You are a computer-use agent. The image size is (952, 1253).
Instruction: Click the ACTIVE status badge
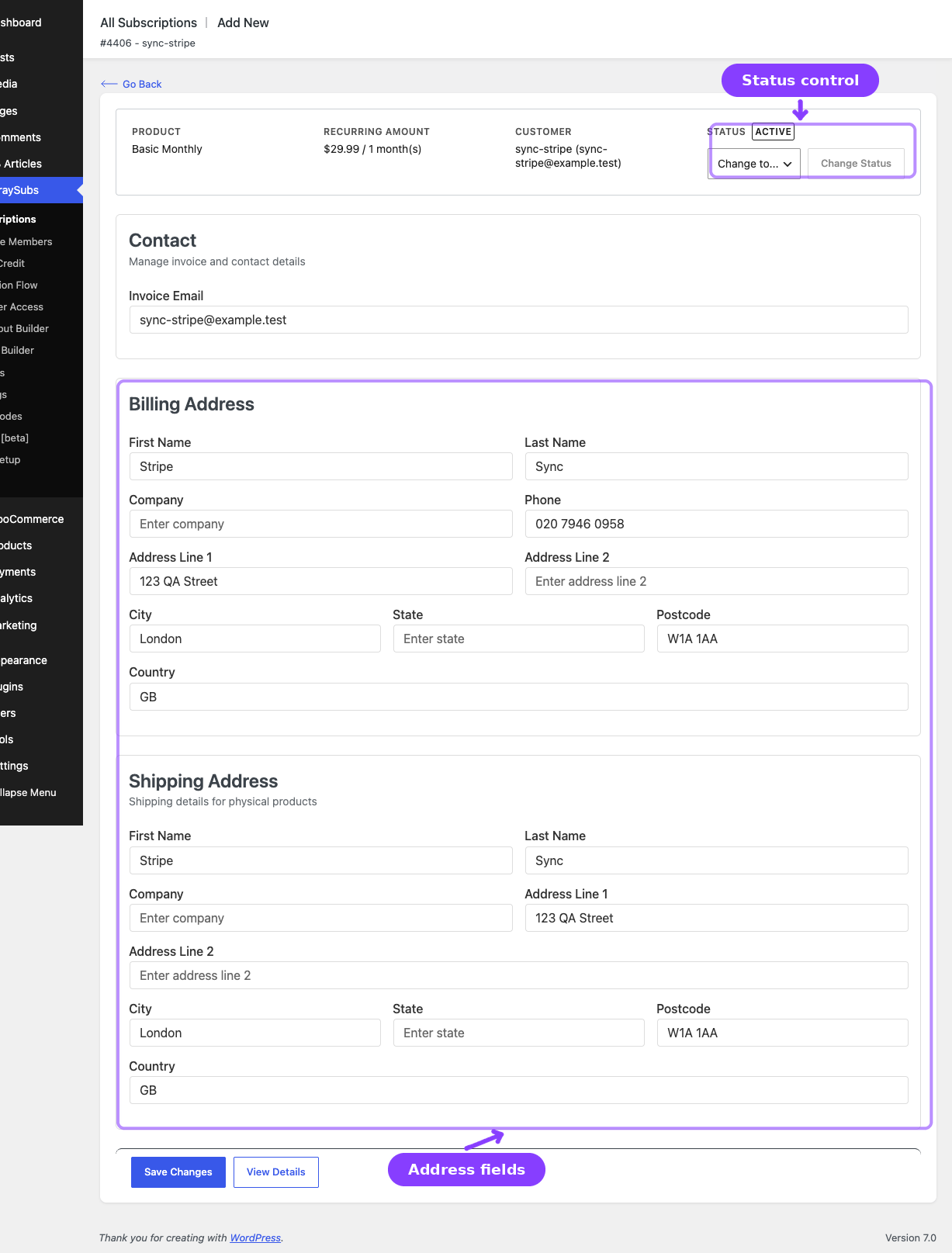(774, 132)
